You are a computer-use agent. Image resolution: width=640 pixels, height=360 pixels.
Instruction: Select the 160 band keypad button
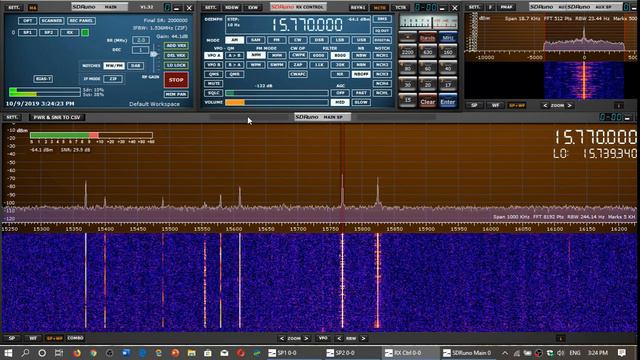click(x=448, y=52)
